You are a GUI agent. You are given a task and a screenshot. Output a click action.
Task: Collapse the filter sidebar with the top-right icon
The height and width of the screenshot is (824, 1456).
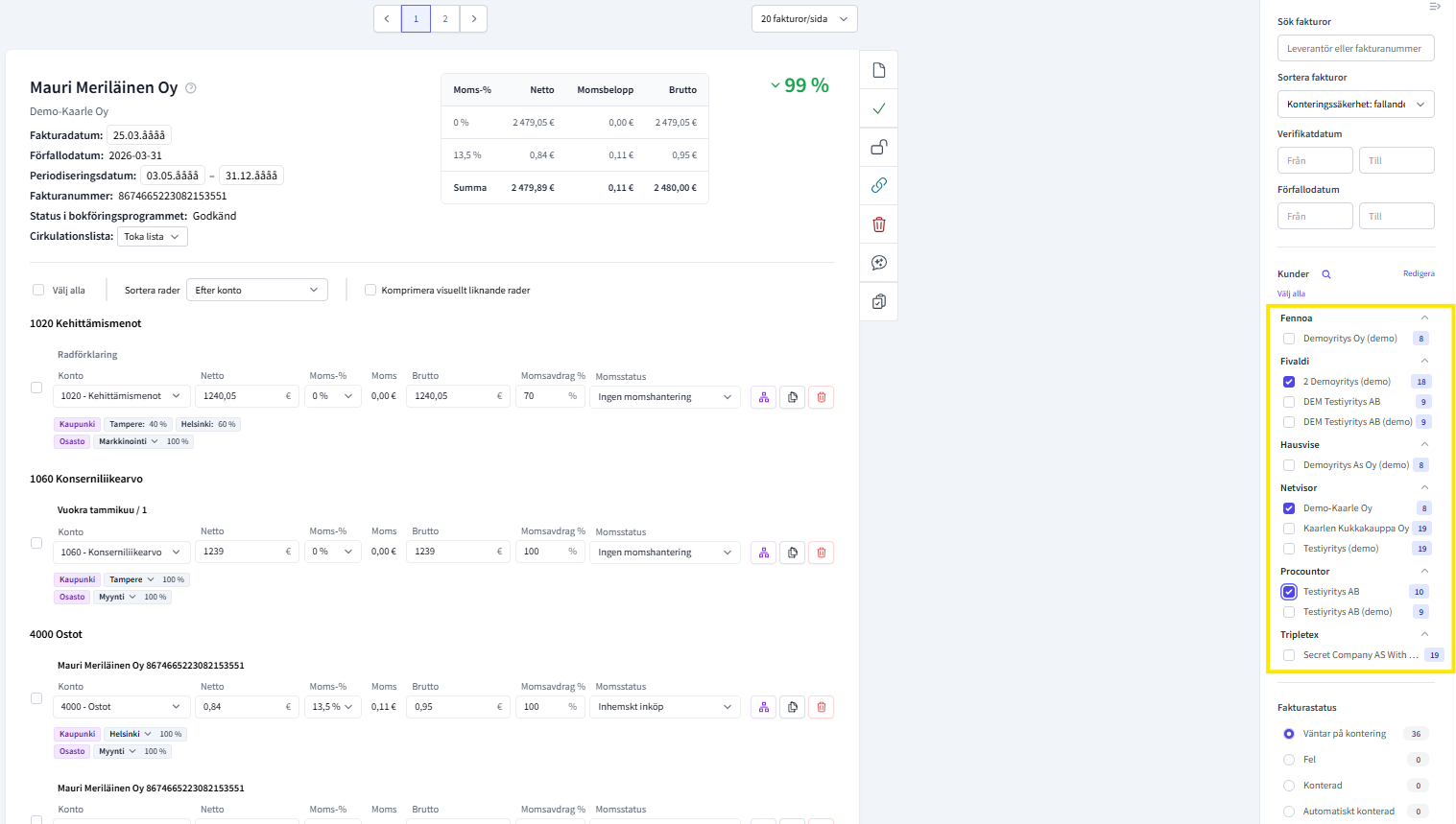1435,7
